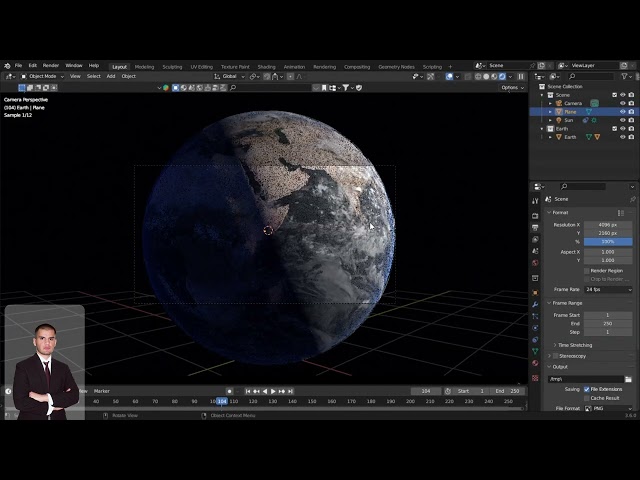Toggle viewport gizmos icon

click(x=430, y=76)
